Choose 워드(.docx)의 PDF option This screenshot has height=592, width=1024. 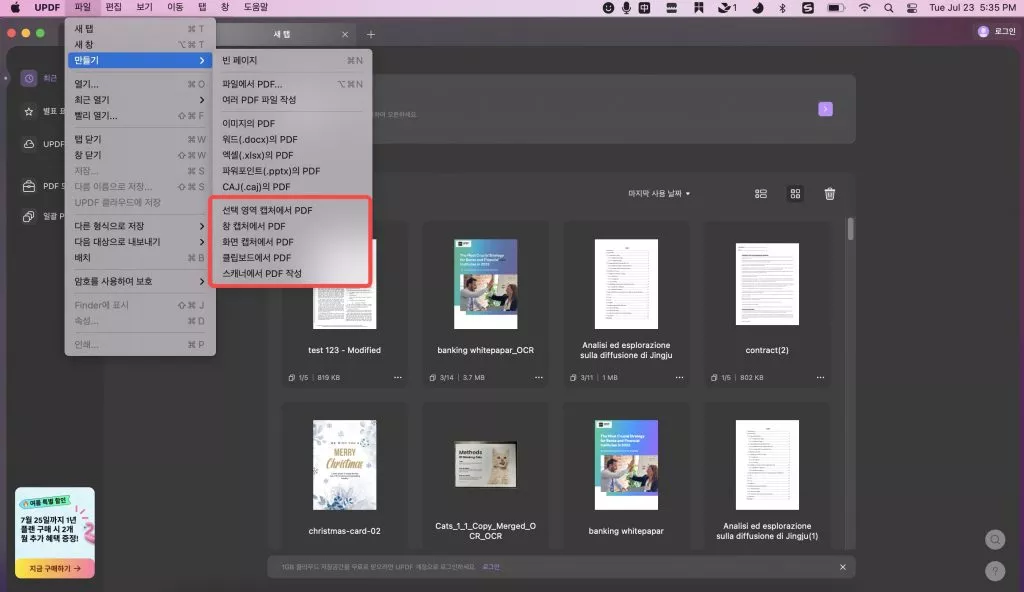[292, 139]
